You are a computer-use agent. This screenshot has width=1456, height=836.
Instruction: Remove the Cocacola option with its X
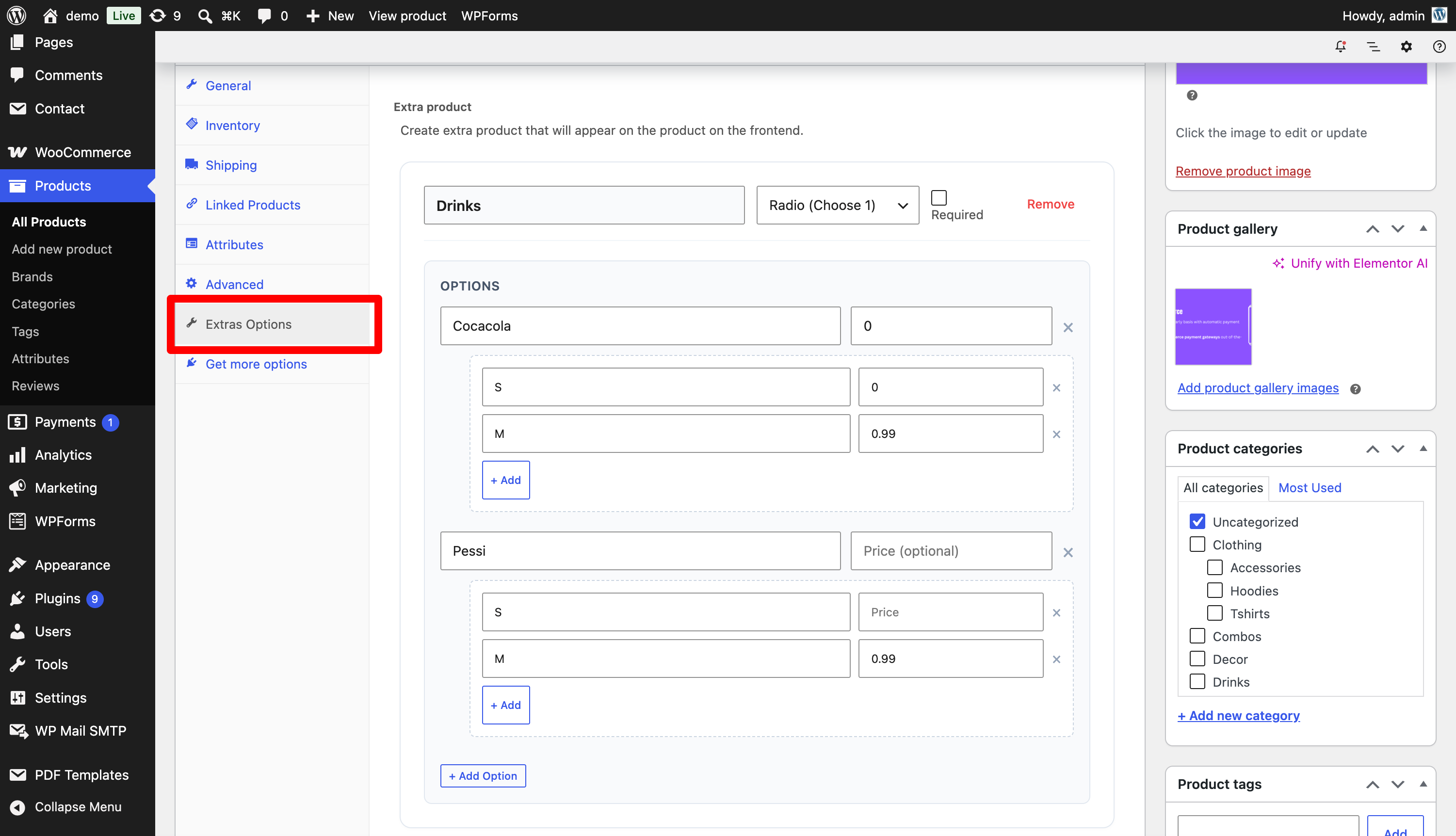1068,327
